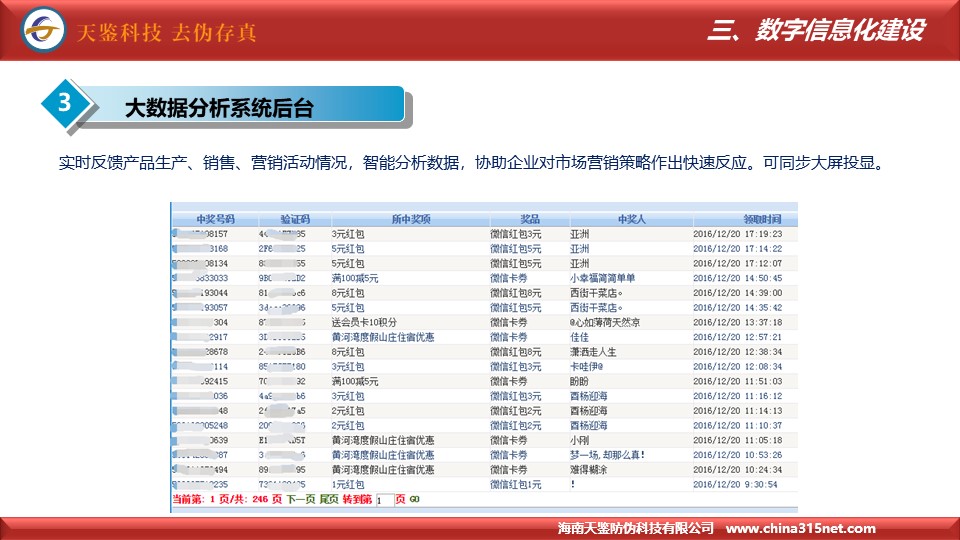
Task: Jump to last page via 尾页
Action: [x=329, y=499]
